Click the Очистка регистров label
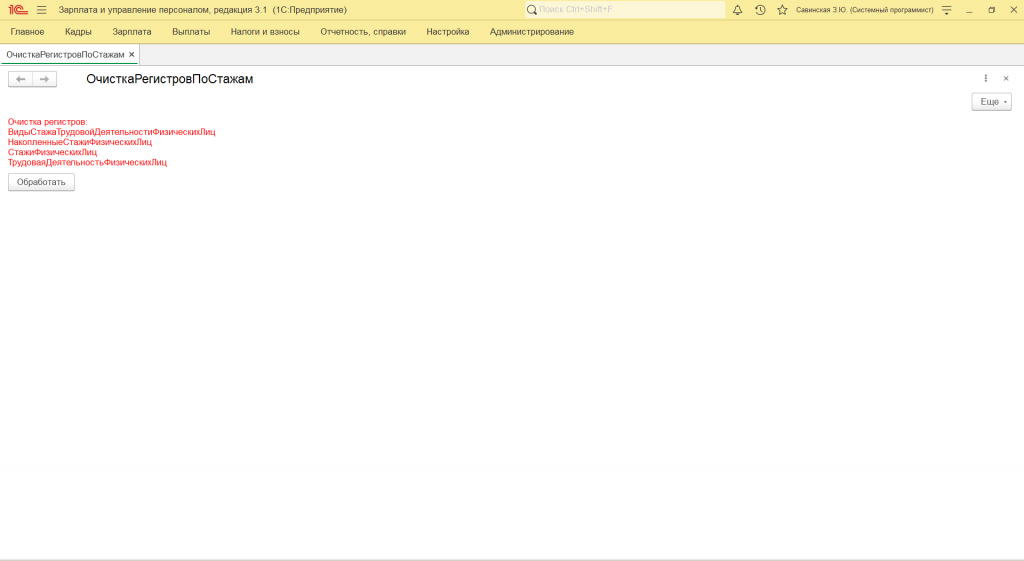The width and height of the screenshot is (1024, 561). (48, 122)
